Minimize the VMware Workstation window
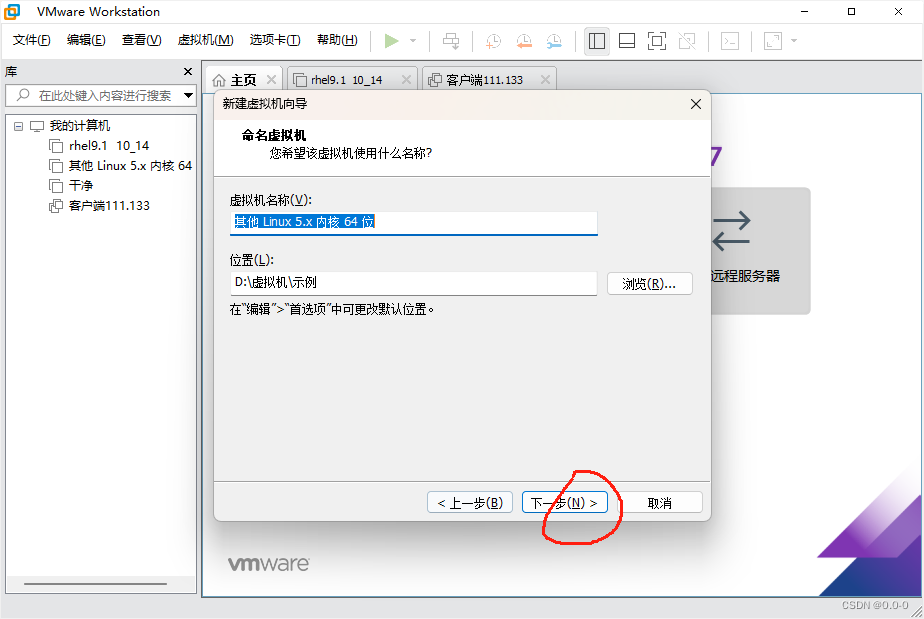The image size is (924, 619). coord(804,11)
